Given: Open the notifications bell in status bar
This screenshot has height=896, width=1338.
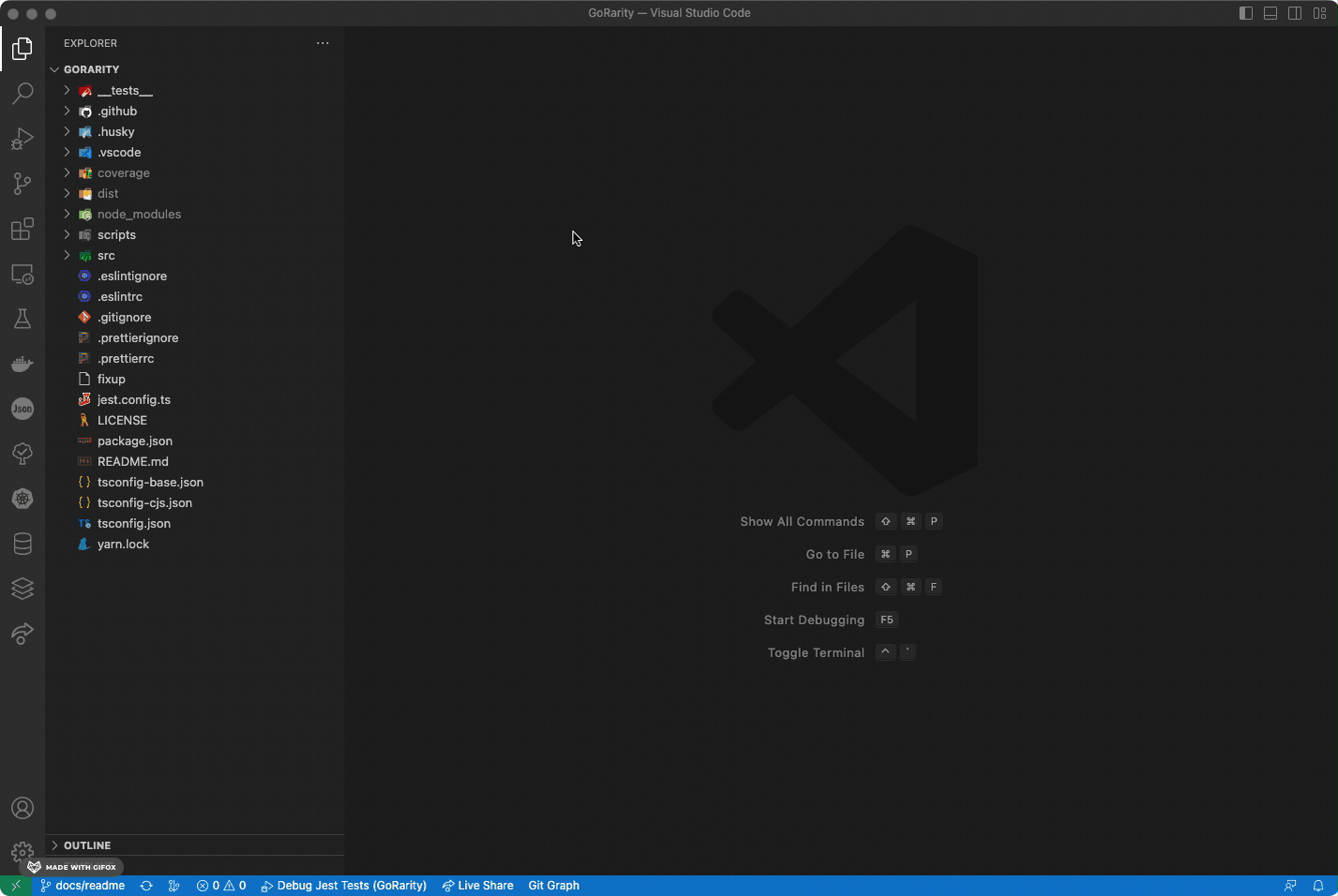Looking at the screenshot, I should click(x=1318, y=886).
